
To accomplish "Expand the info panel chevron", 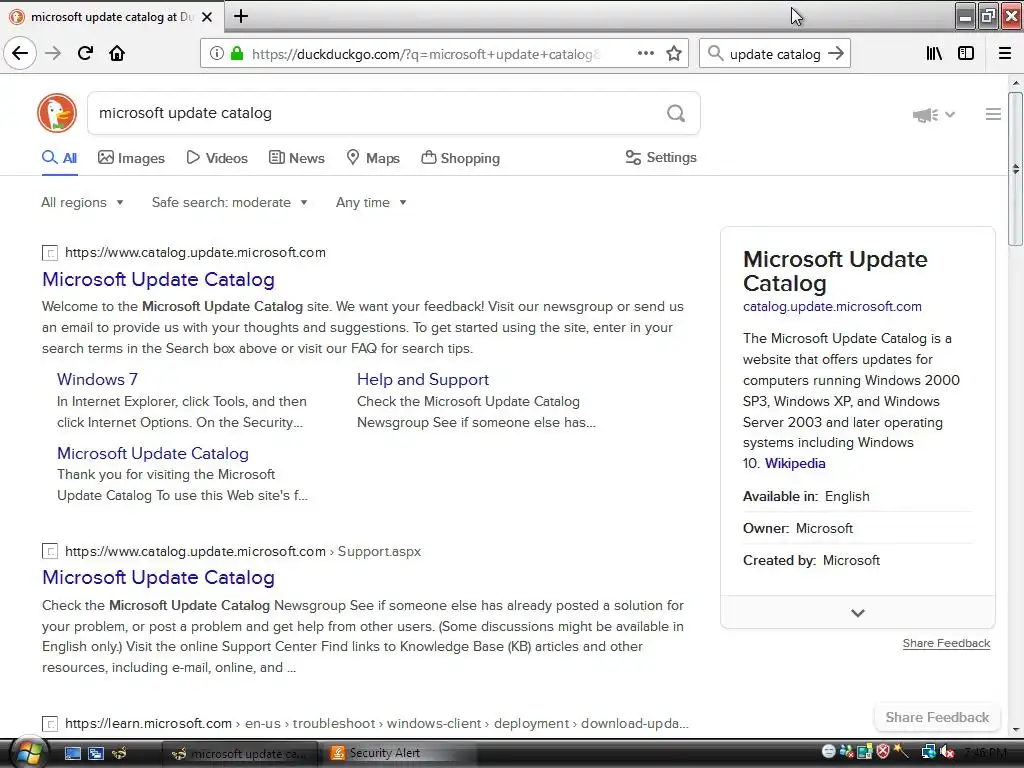I will (857, 613).
